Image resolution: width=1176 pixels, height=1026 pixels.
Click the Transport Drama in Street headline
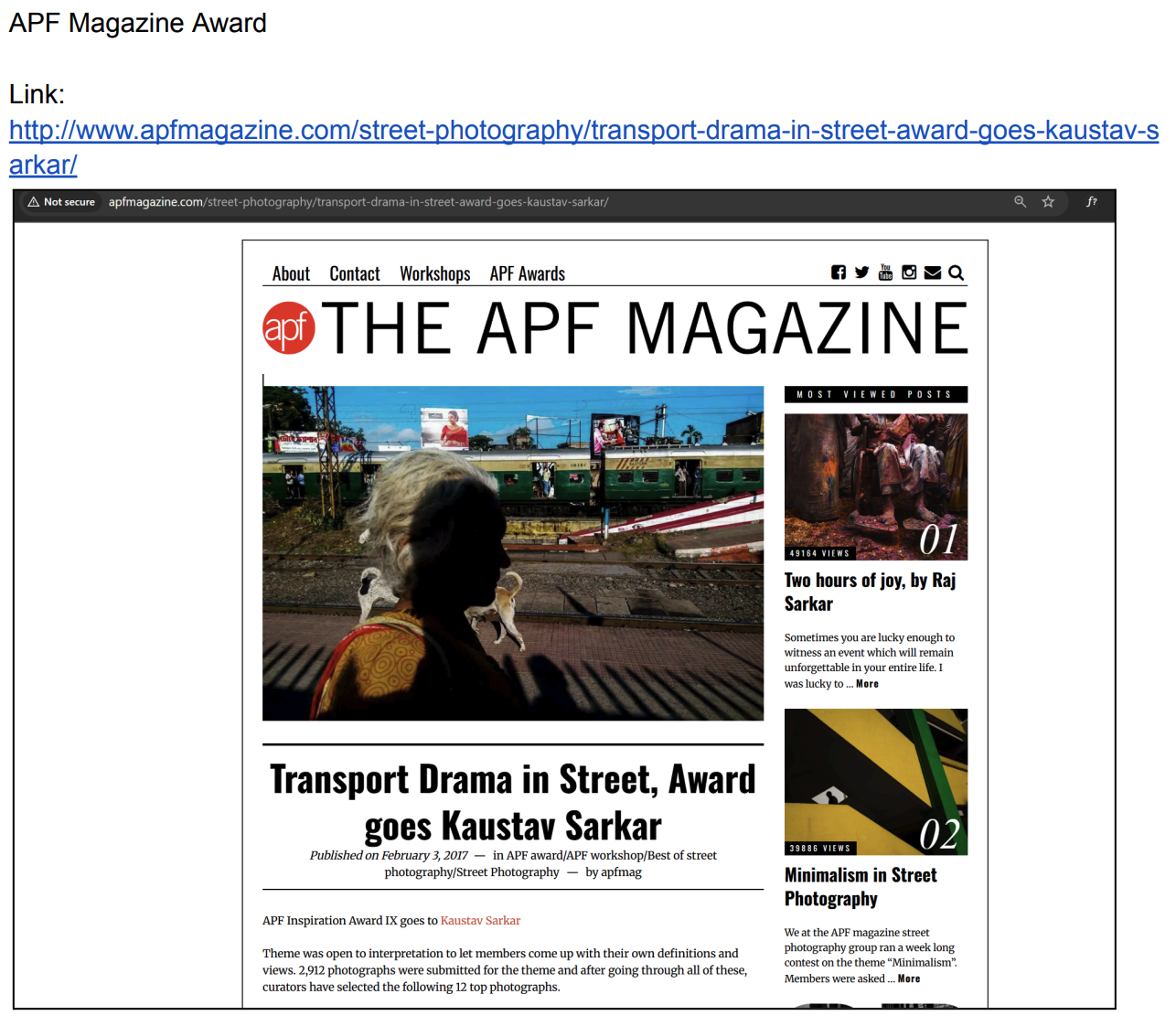tap(513, 802)
